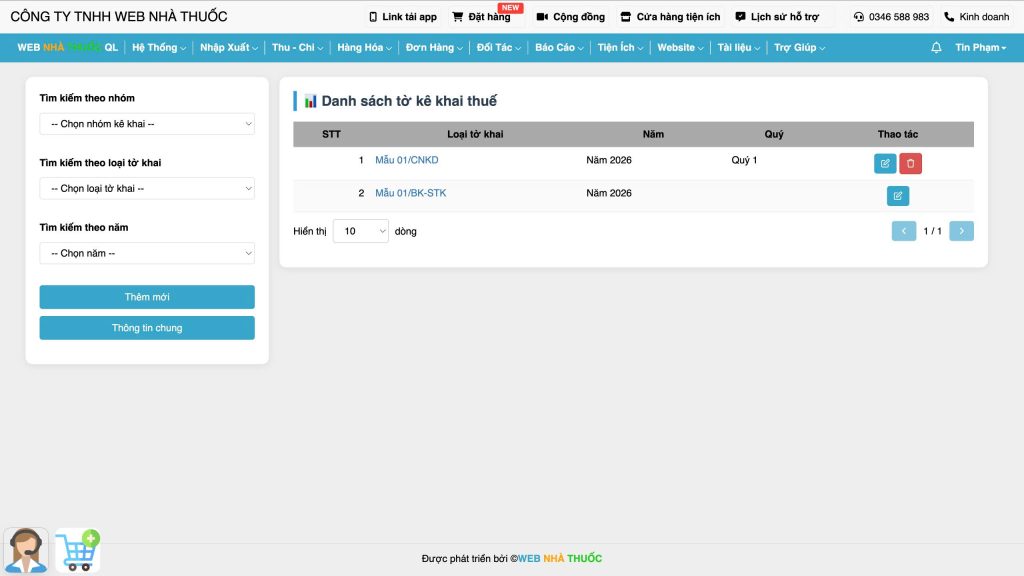Screen dimensions: 1024x576
Task: Click the notification bell icon
Action: coord(936,48)
